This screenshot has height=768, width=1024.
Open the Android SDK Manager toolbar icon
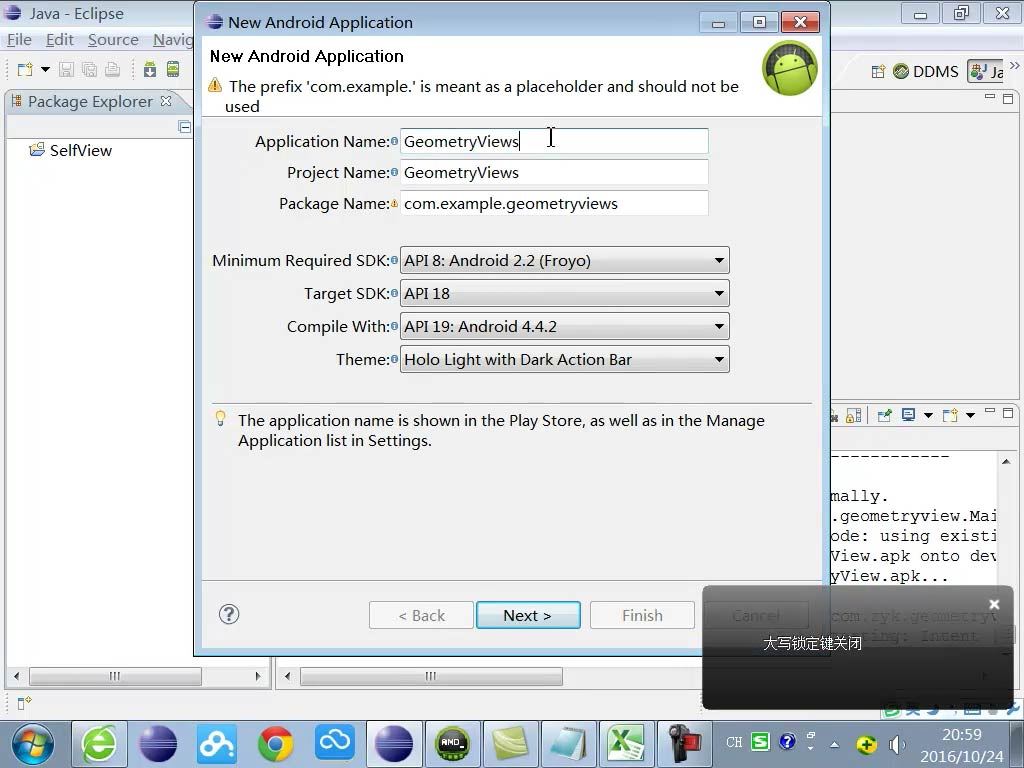click(150, 69)
